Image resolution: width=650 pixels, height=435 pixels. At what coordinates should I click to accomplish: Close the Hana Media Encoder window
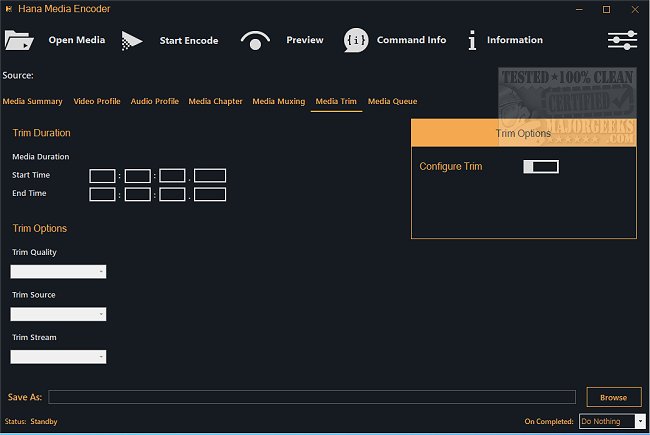tap(635, 9)
